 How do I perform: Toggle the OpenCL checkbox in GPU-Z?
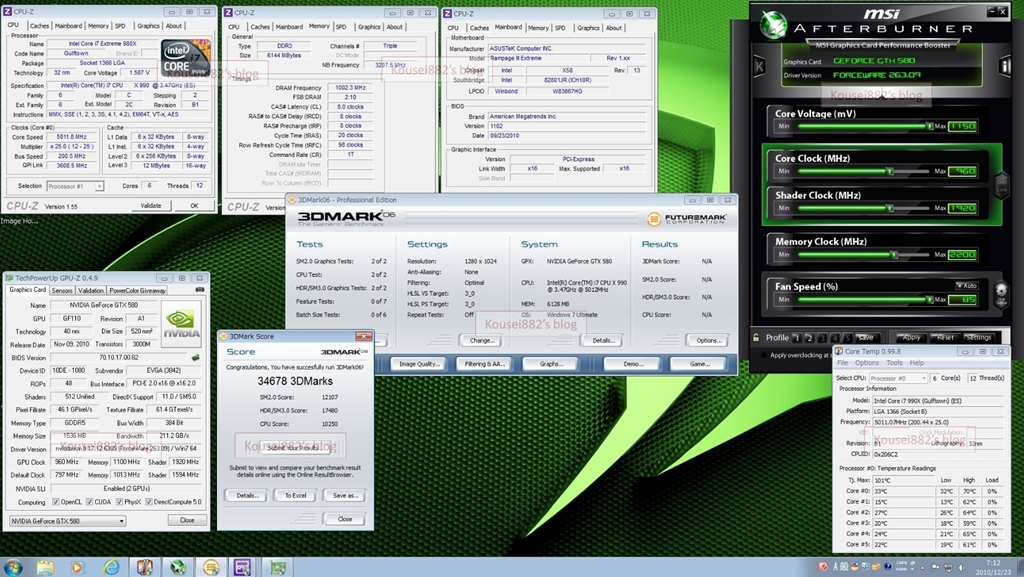coord(53,502)
